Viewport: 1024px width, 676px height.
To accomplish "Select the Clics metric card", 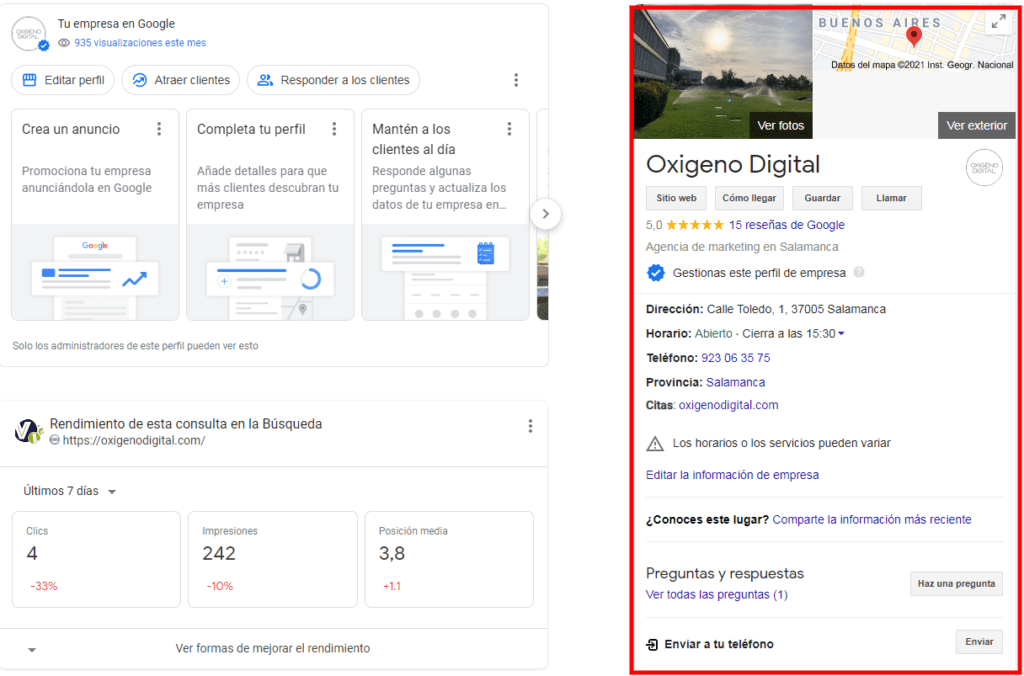I will (96, 560).
